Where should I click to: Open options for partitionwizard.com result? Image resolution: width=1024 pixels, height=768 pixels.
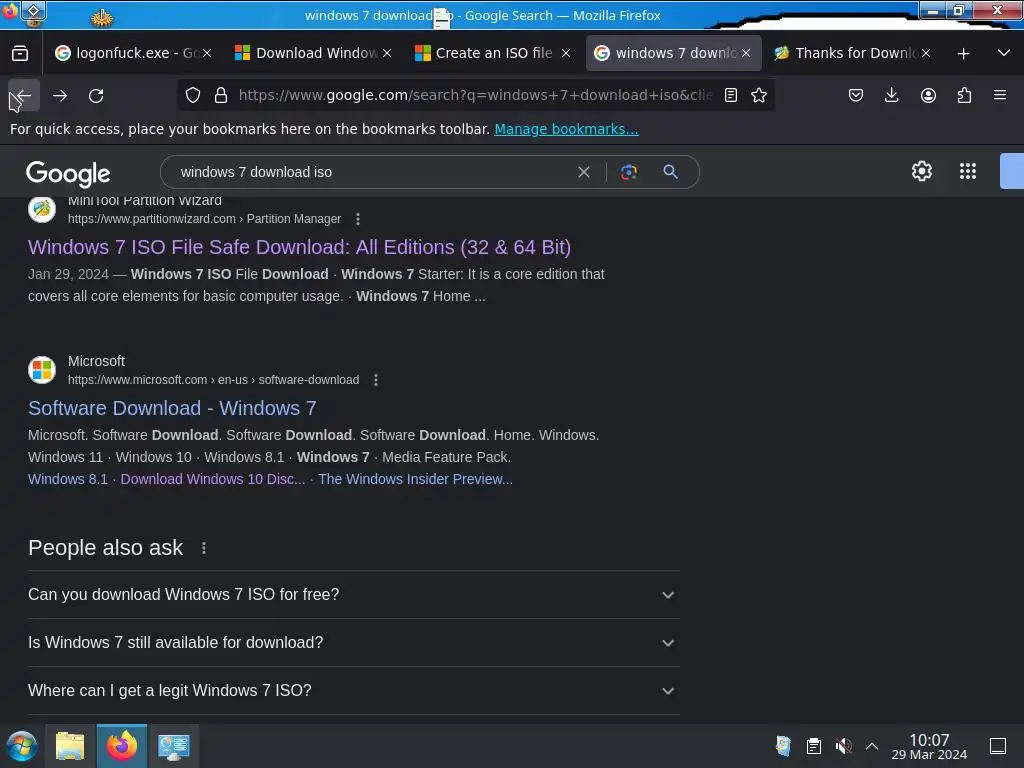point(358,219)
